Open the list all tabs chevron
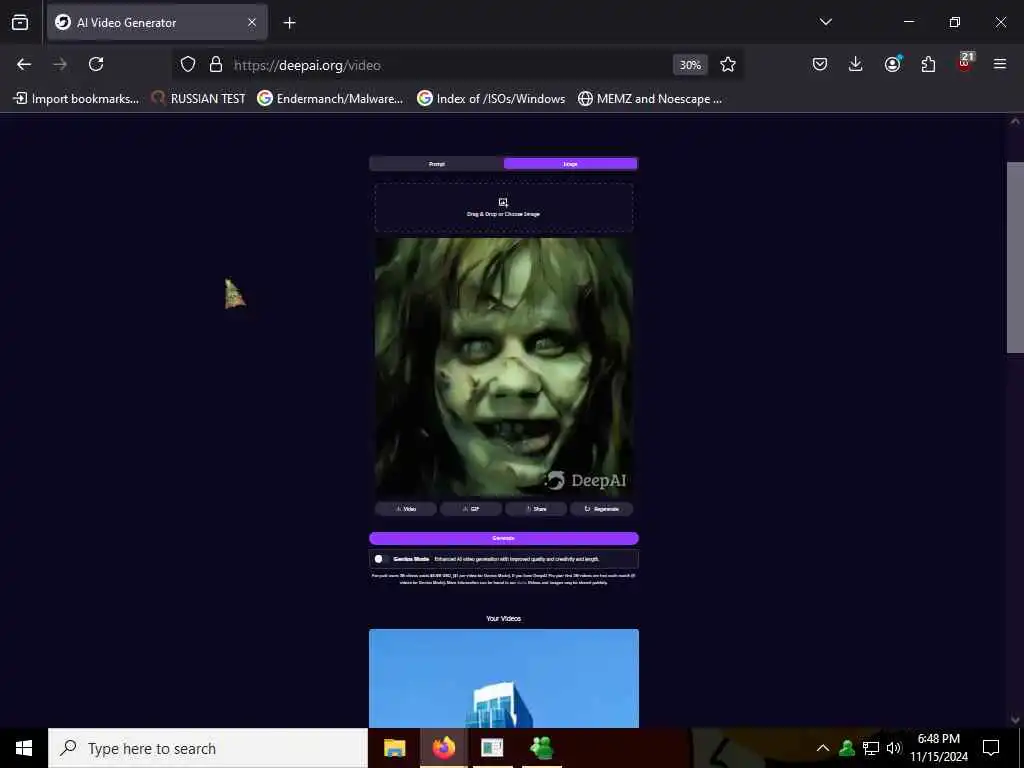Viewport: 1024px width, 768px height. click(825, 22)
